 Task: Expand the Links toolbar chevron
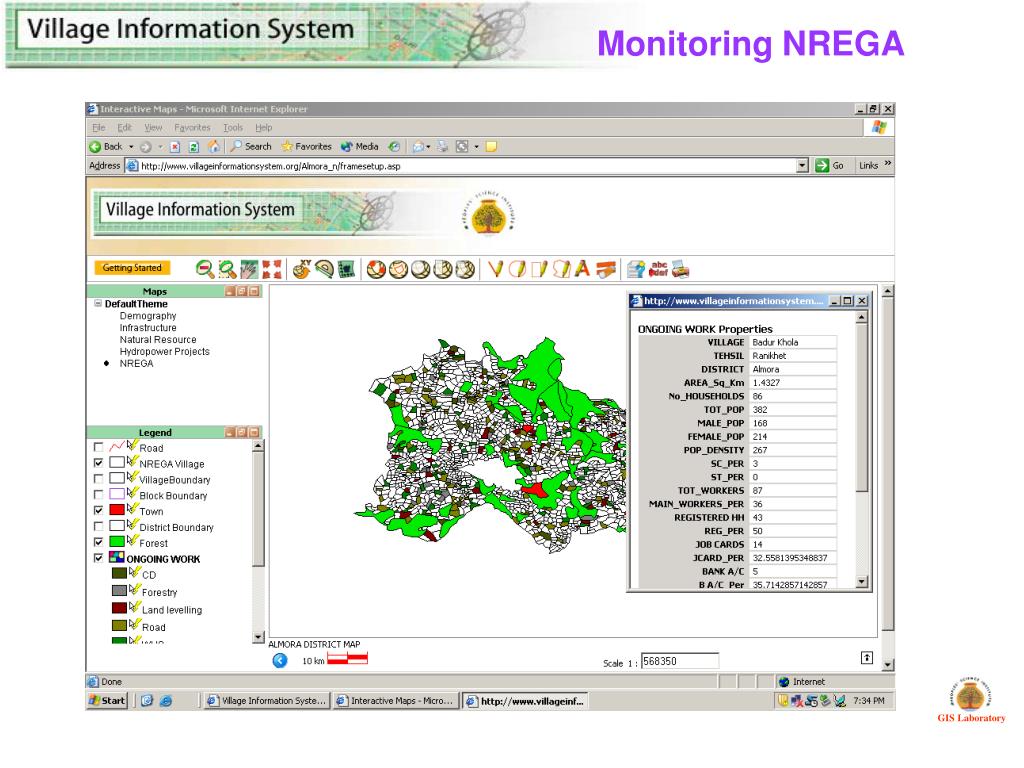click(888, 163)
